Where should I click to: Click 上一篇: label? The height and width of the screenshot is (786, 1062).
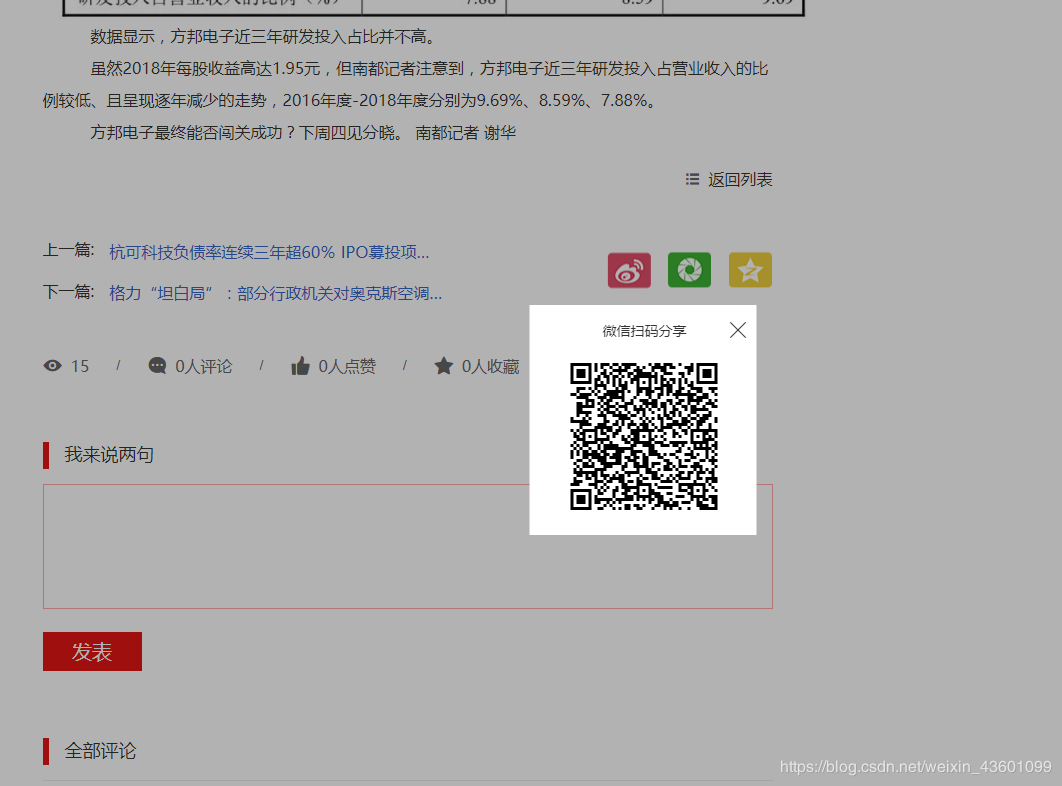point(68,251)
